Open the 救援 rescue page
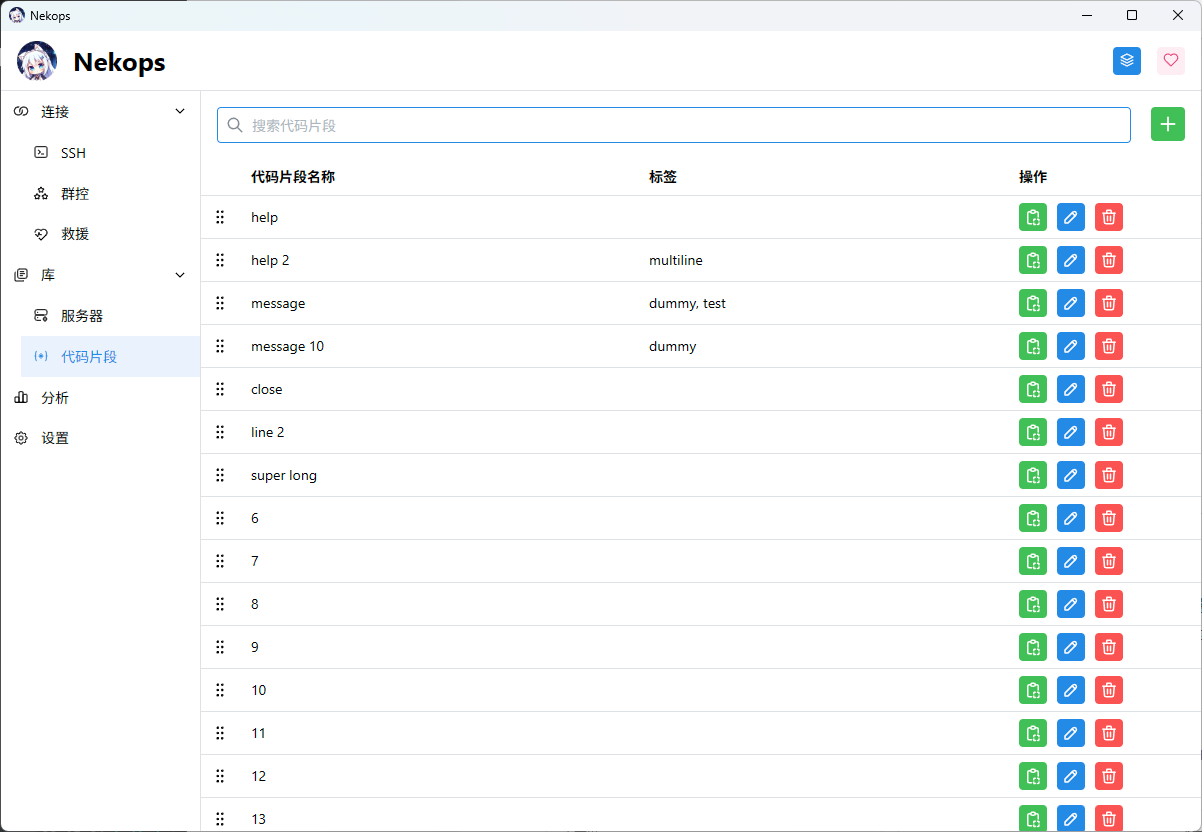This screenshot has height=832, width=1202. [75, 234]
